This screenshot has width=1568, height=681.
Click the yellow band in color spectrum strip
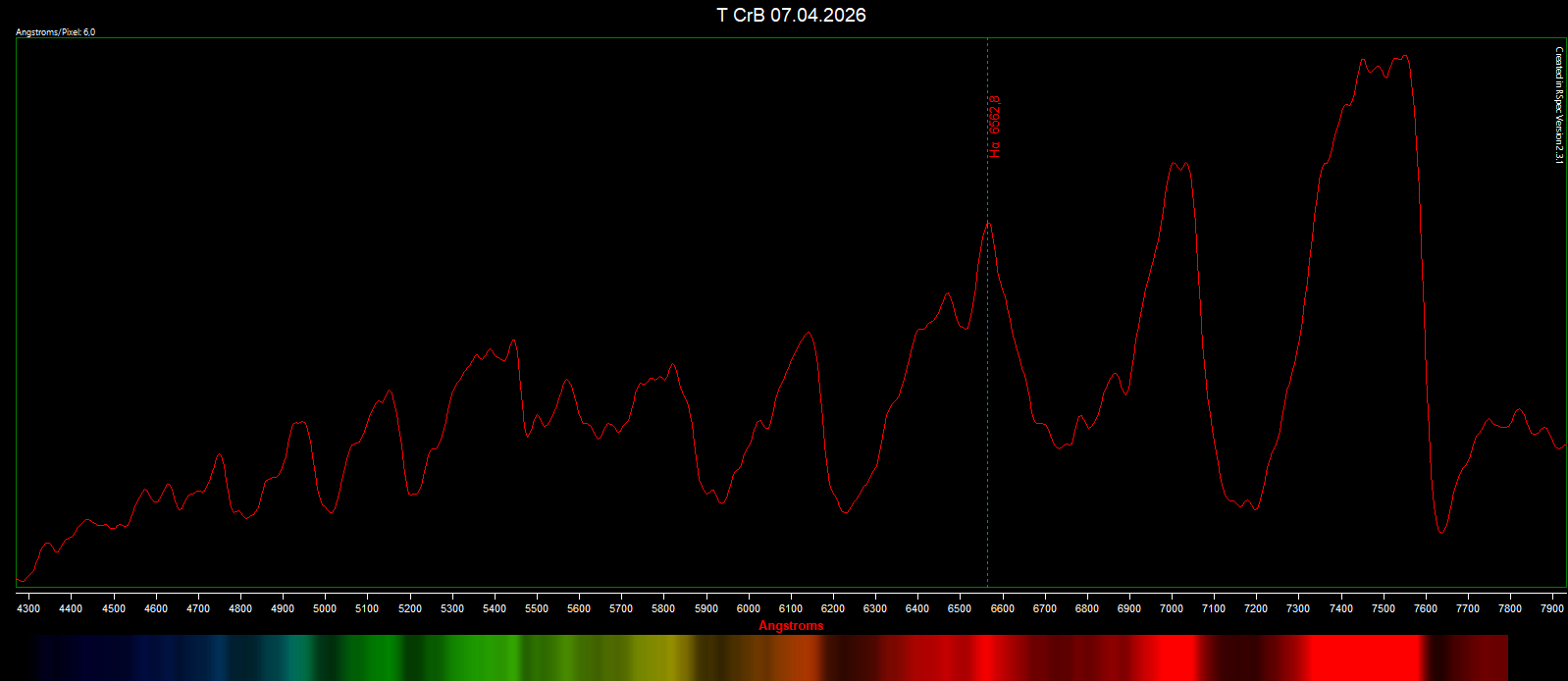pos(657,657)
